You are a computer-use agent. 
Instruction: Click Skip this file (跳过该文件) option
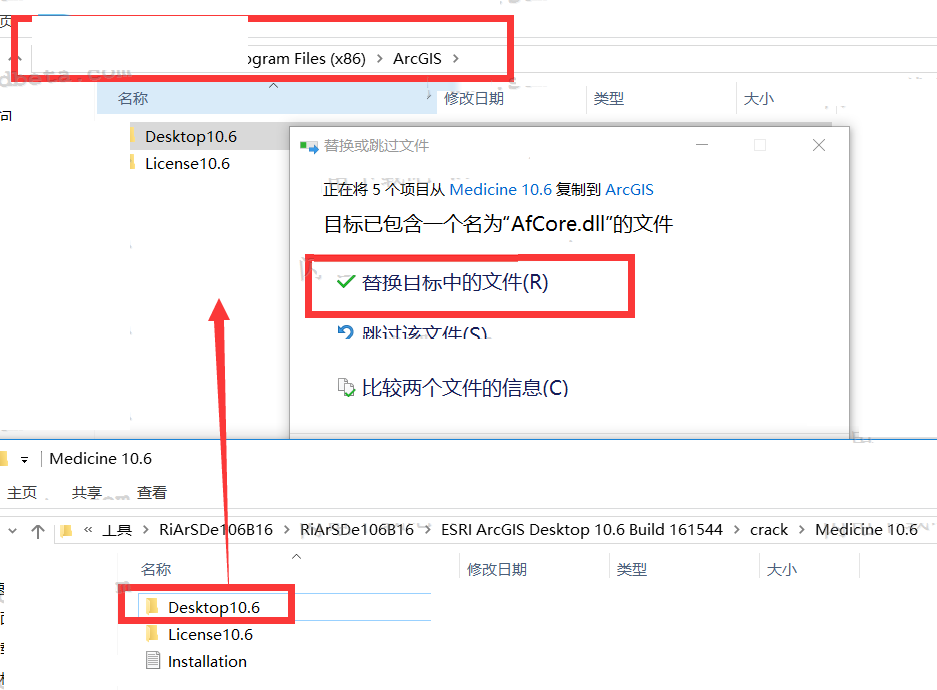pyautogui.click(x=424, y=331)
